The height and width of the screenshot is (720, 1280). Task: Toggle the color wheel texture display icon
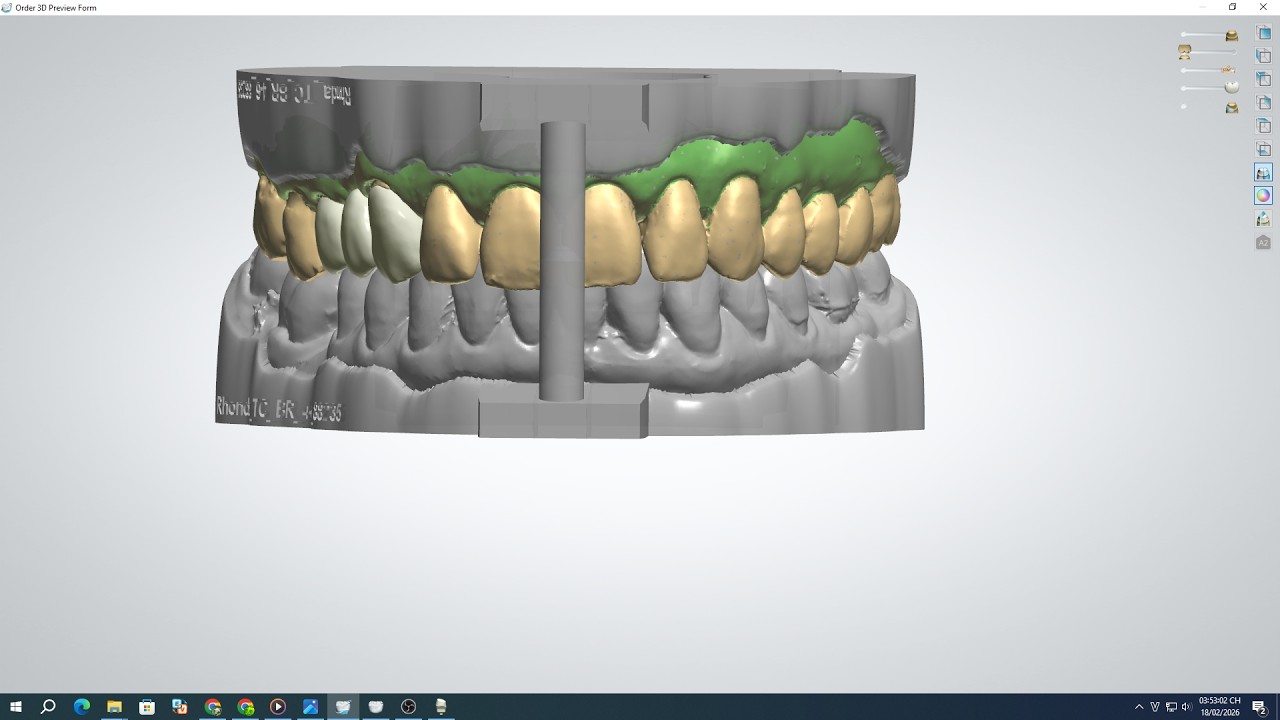[1263, 196]
